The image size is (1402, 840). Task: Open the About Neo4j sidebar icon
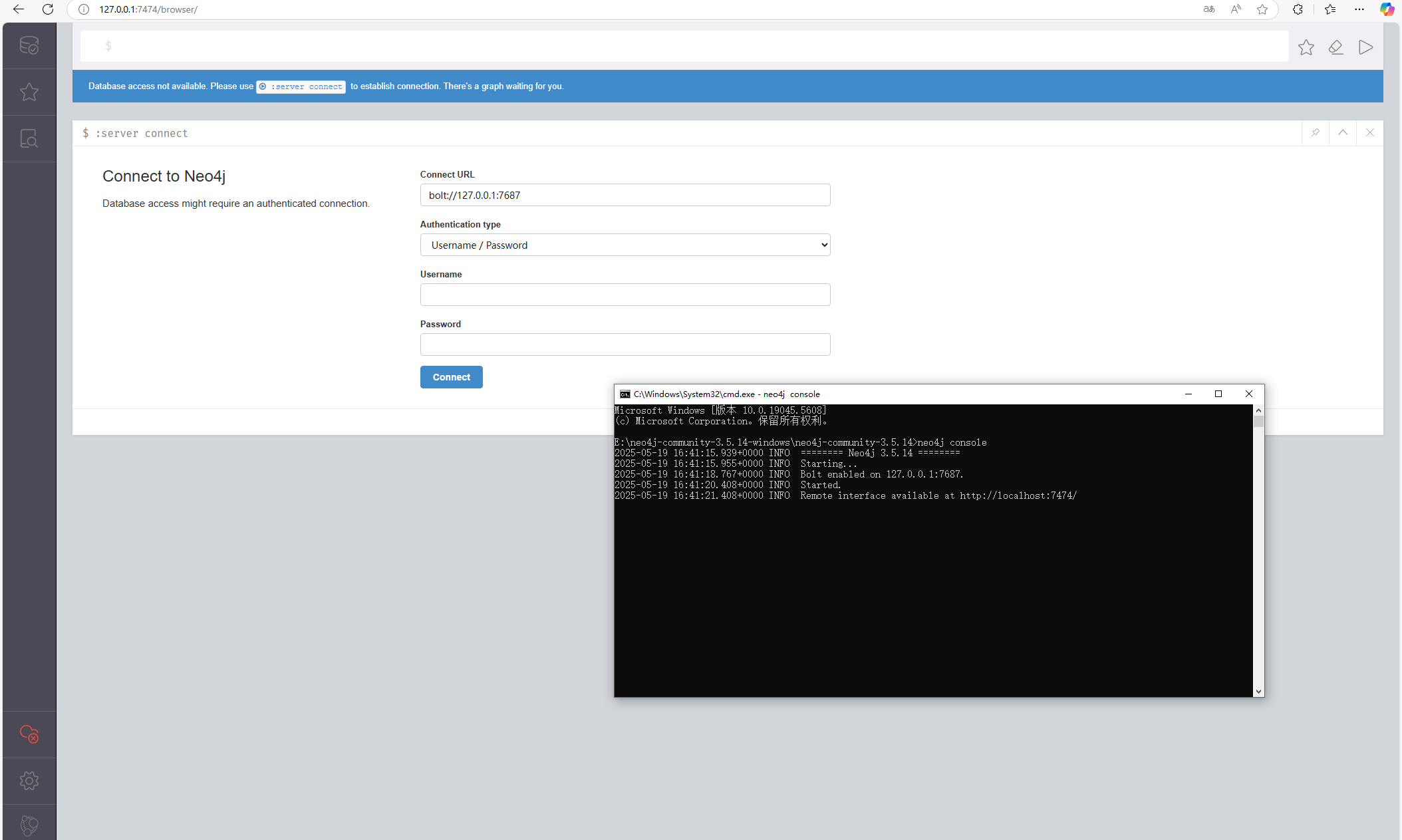pyautogui.click(x=29, y=825)
